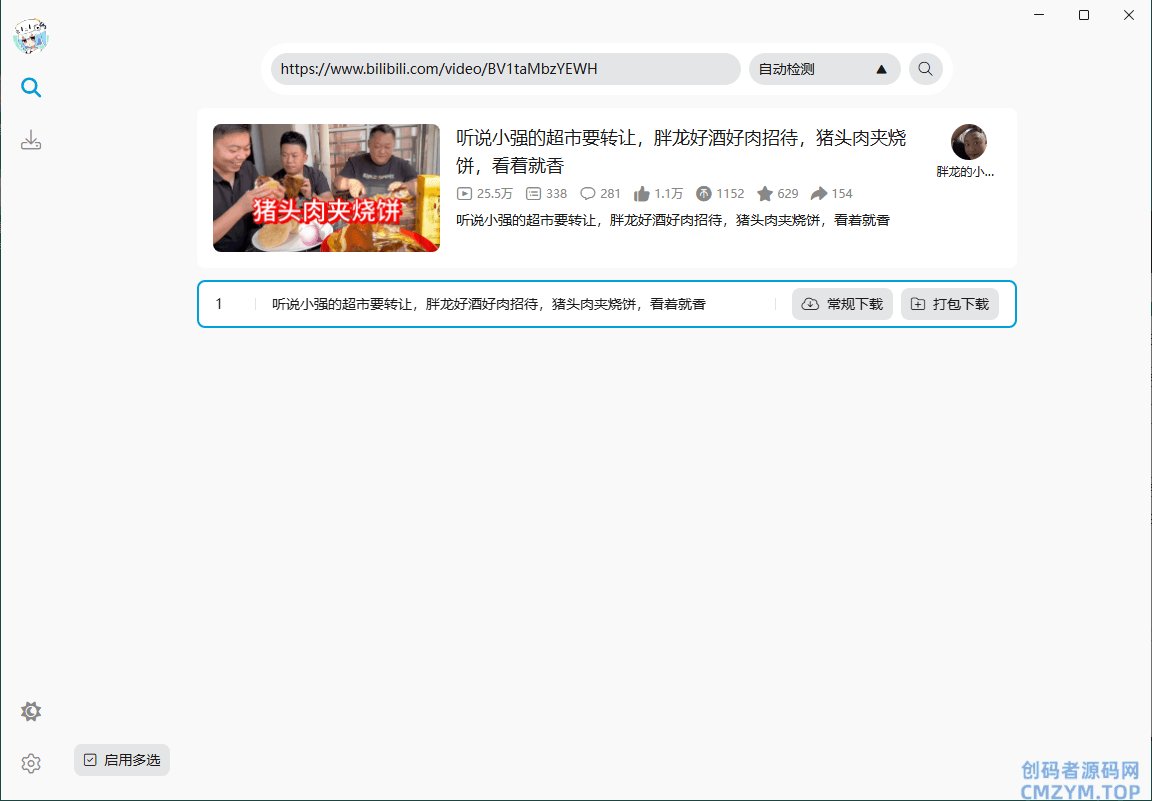Click the share arrow icon showing 154
The image size is (1152, 801).
[x=819, y=194]
